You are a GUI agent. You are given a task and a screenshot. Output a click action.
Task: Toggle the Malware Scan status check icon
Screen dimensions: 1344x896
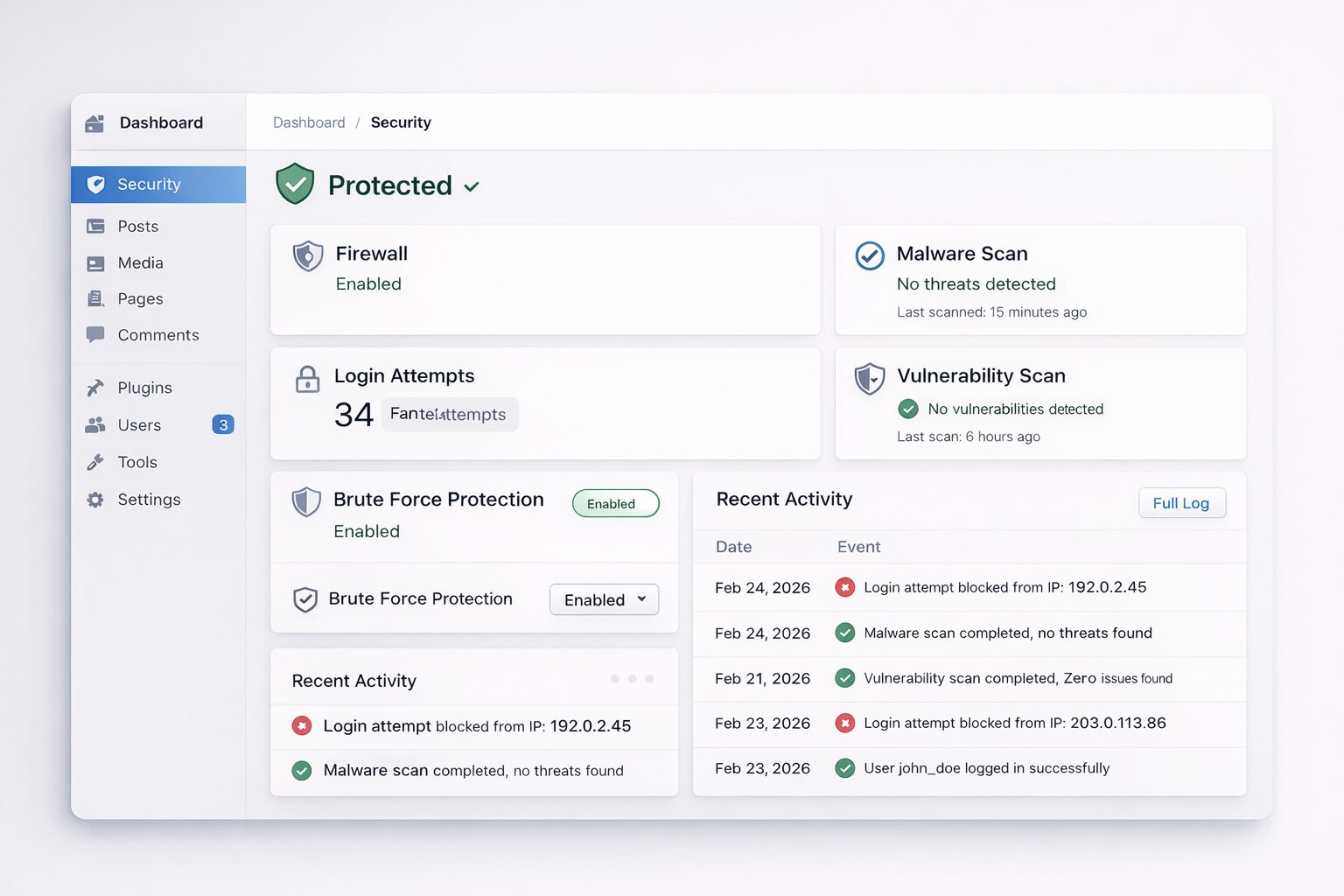tap(869, 256)
